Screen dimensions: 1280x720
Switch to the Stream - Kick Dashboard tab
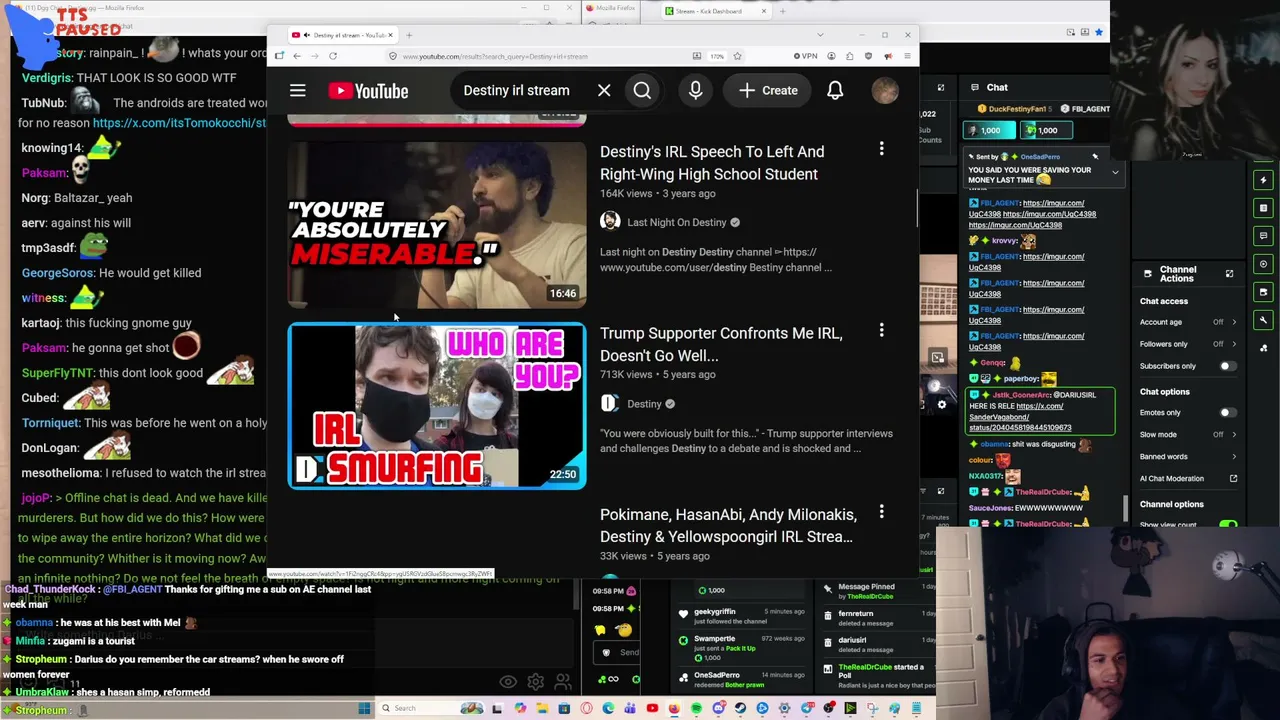[x=714, y=11]
